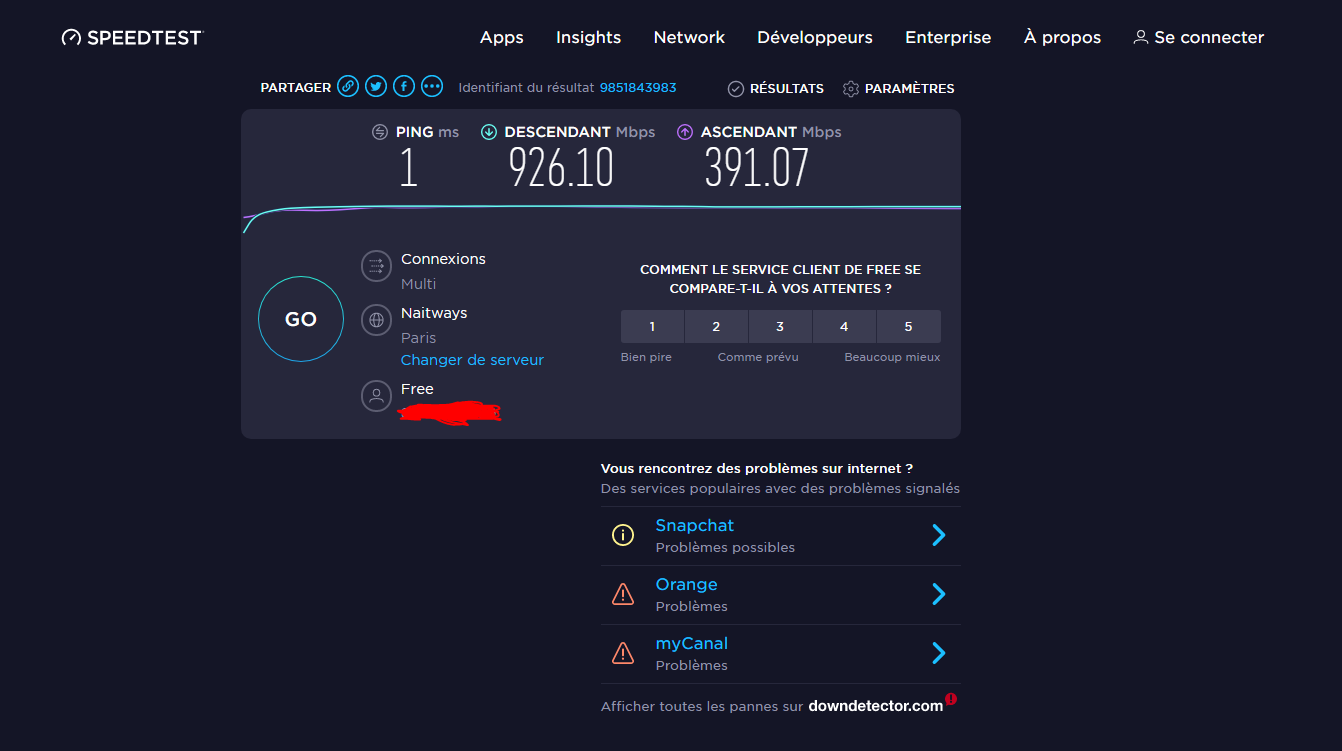Visit downdetector.com link

point(876,706)
